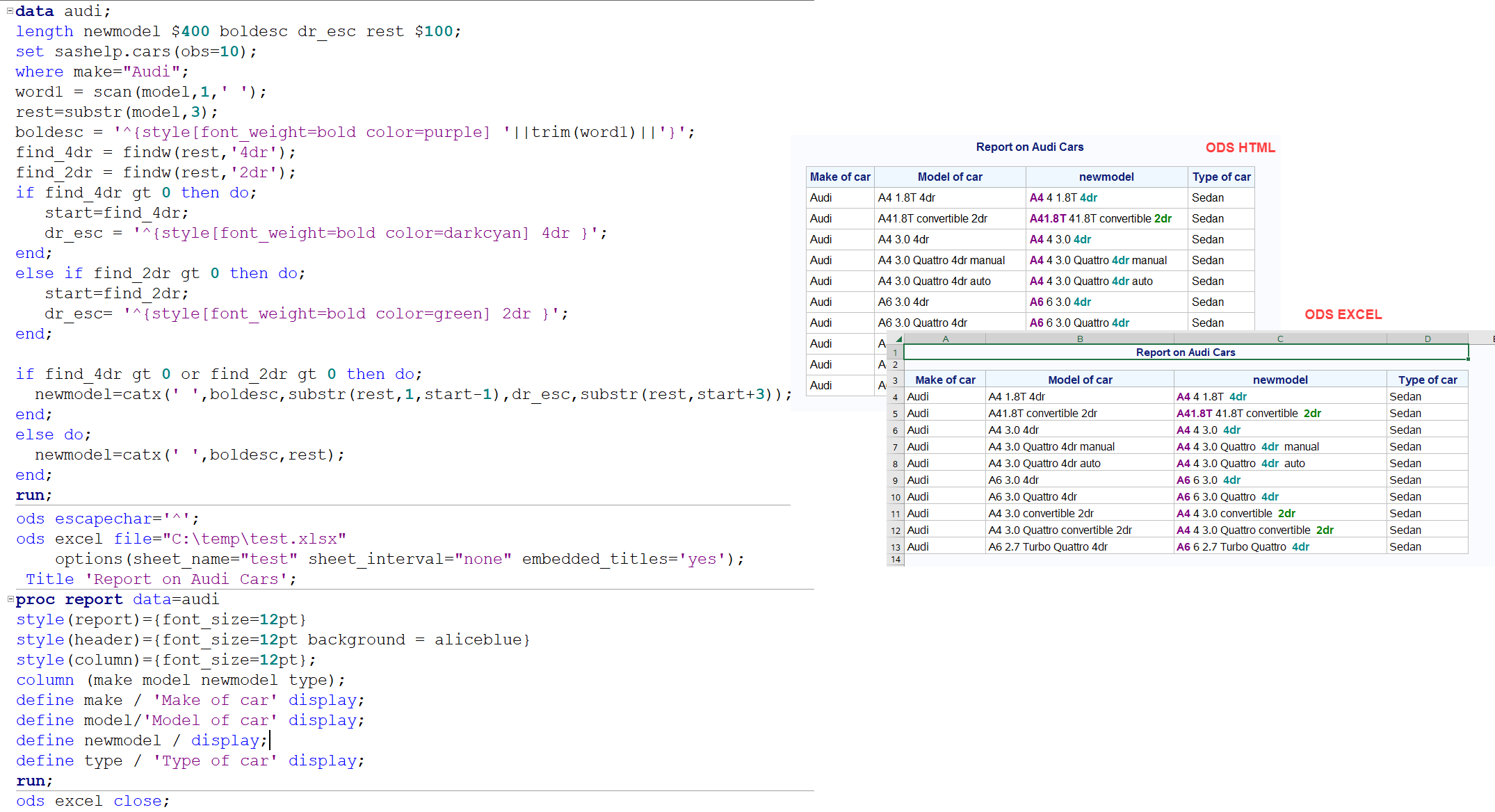This screenshot has height=812, width=1495.
Task: Select Excel column C header
Action: coord(1279,339)
